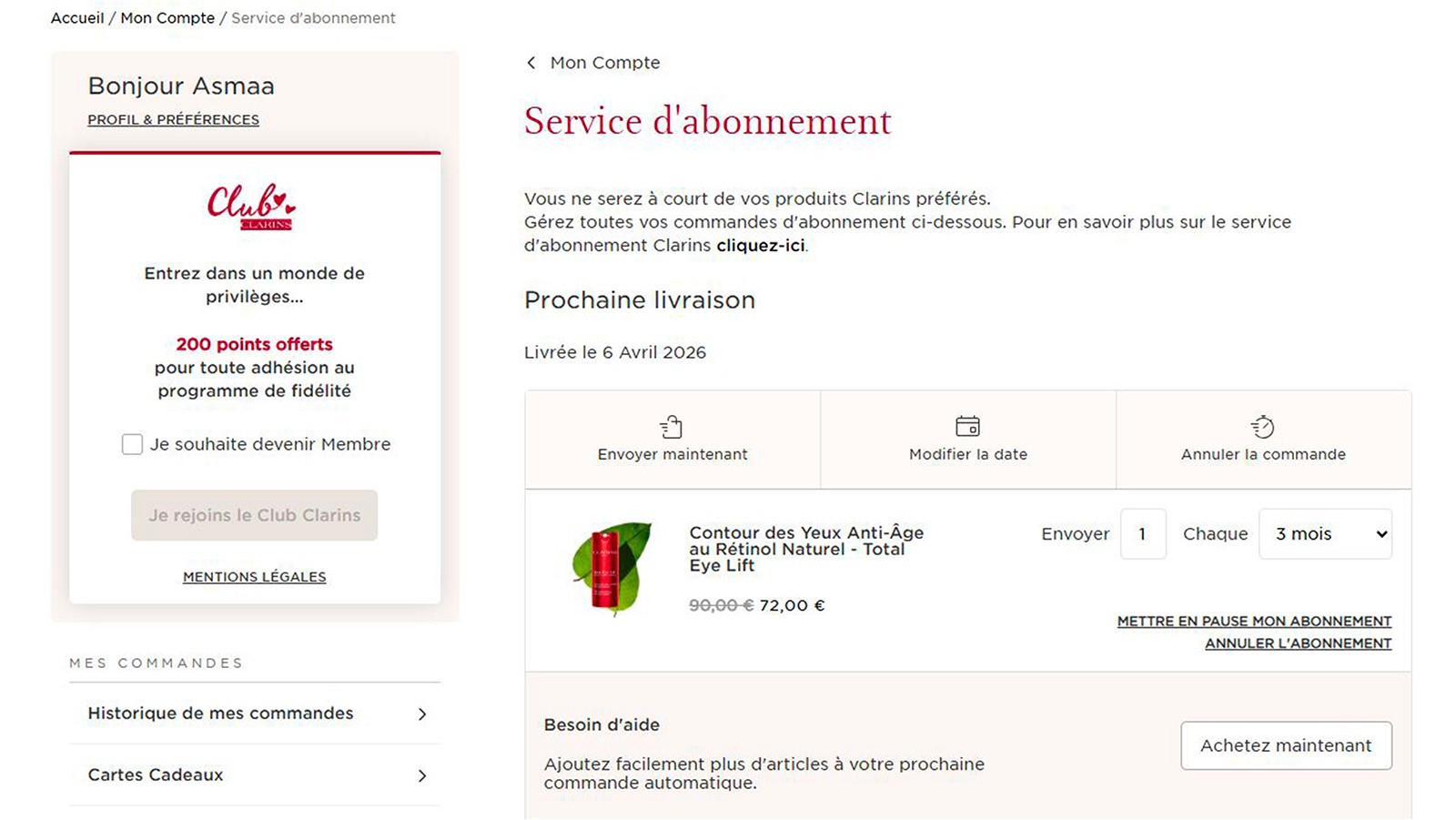Click the Club Clarins logo
The image size is (1456, 820).
pyautogui.click(x=251, y=208)
